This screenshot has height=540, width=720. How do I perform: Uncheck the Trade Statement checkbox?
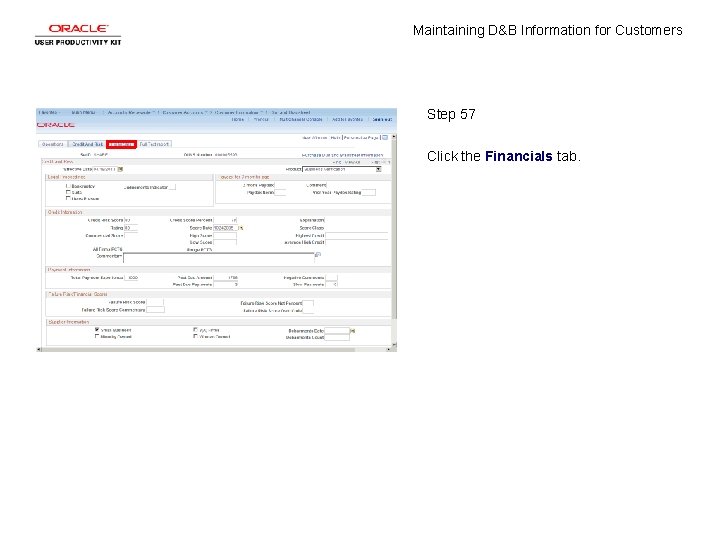coord(97,330)
